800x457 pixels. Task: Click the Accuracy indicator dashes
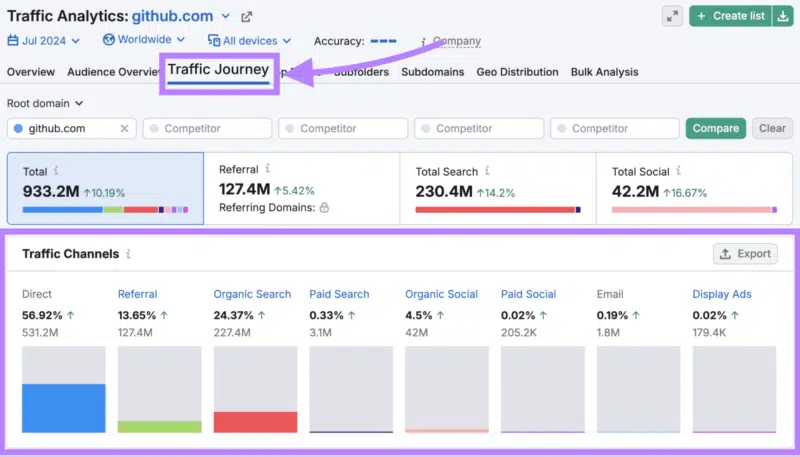click(x=383, y=41)
